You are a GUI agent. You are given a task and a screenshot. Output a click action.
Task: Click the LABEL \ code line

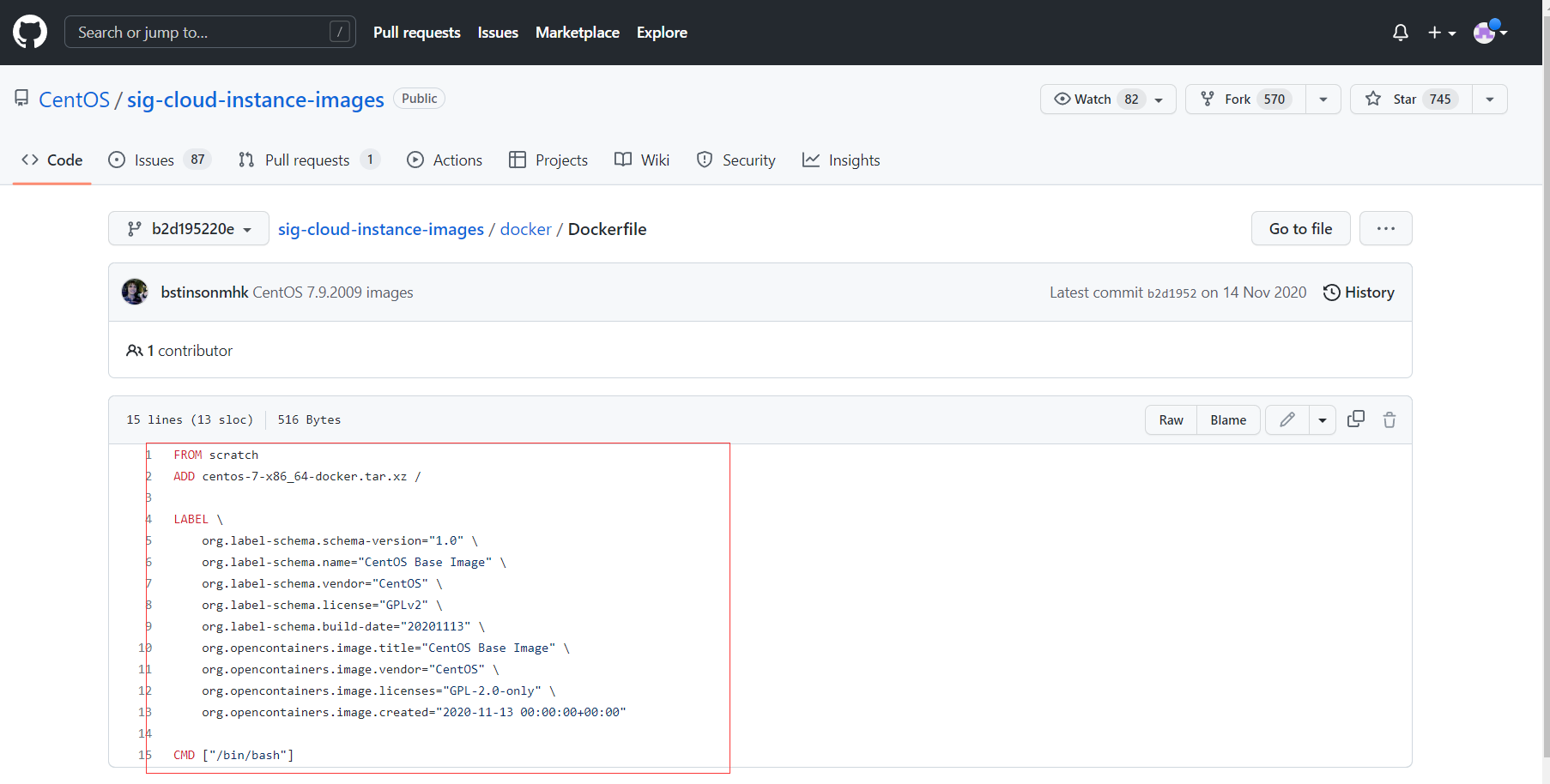pyautogui.click(x=198, y=519)
